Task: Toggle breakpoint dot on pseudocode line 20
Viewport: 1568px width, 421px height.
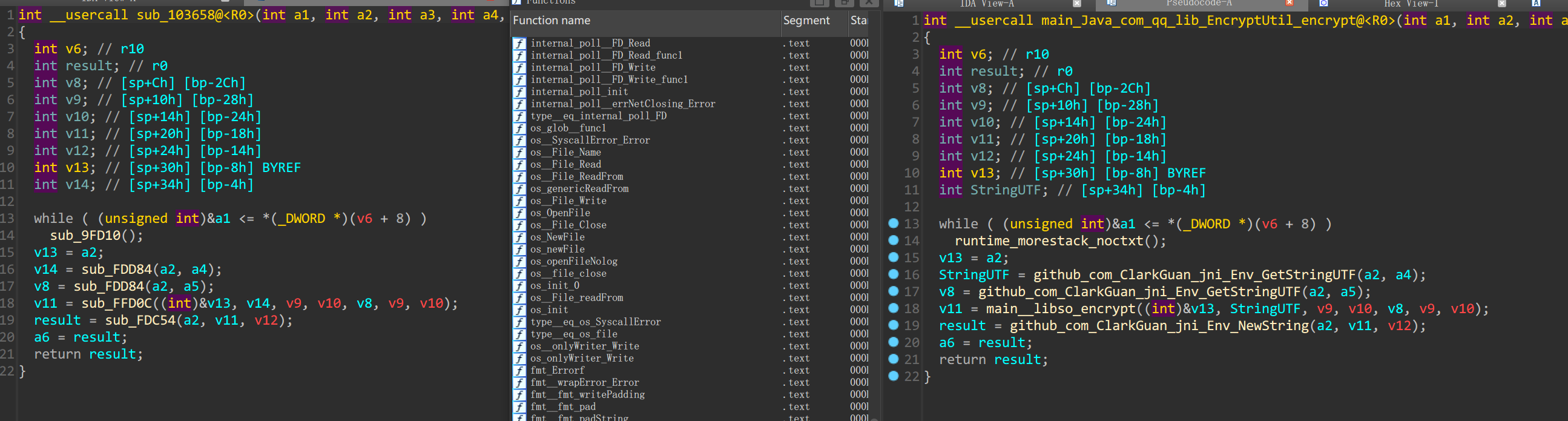Action: point(894,342)
